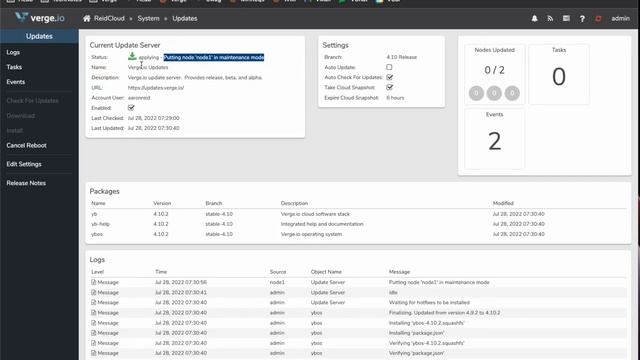Click message icon in 'Verifying package.json' row
Screen dimensions: 640x360
pos(93,353)
